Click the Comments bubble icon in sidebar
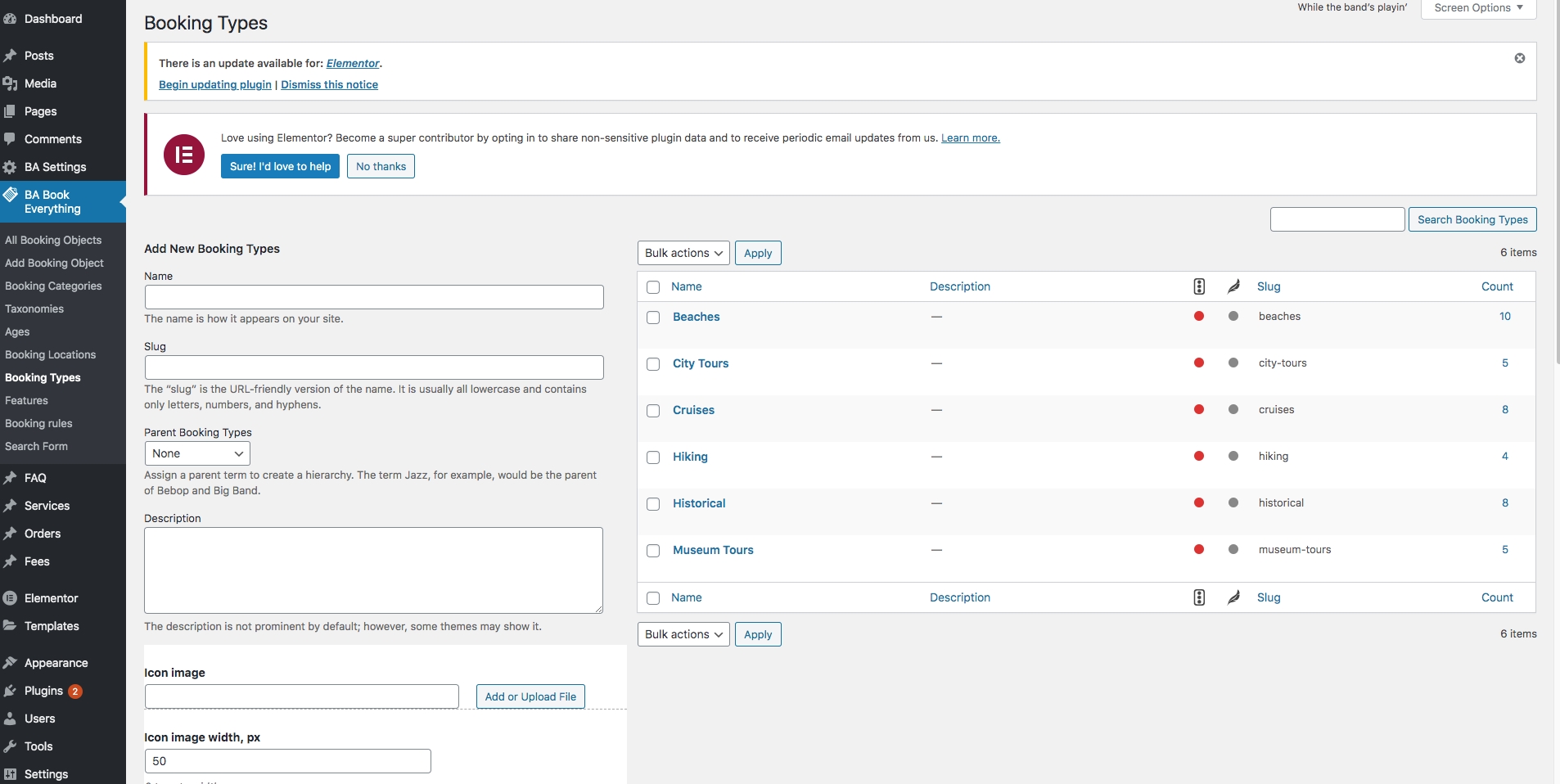This screenshot has width=1560, height=784. tap(11, 139)
